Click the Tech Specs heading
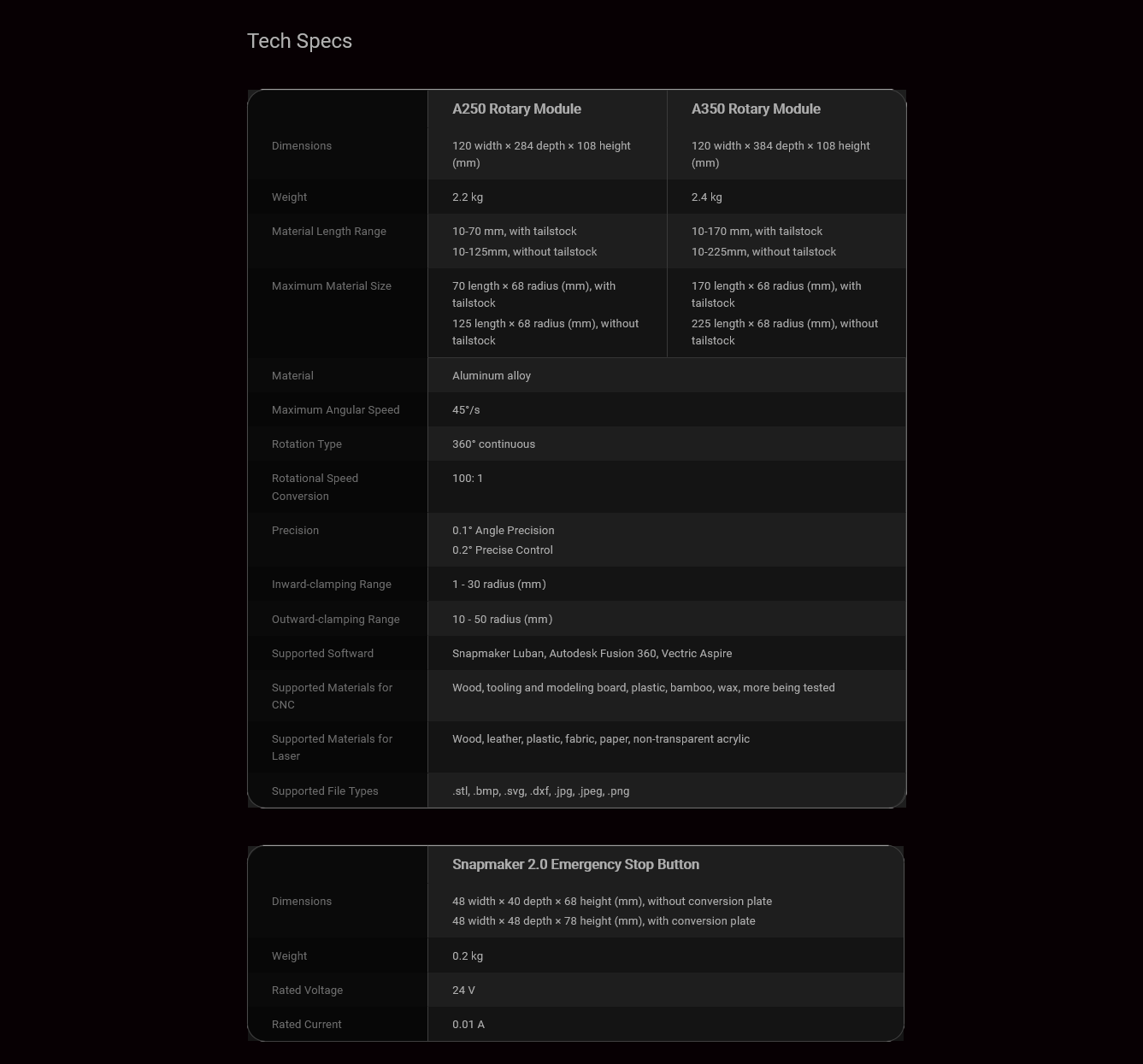 (299, 41)
